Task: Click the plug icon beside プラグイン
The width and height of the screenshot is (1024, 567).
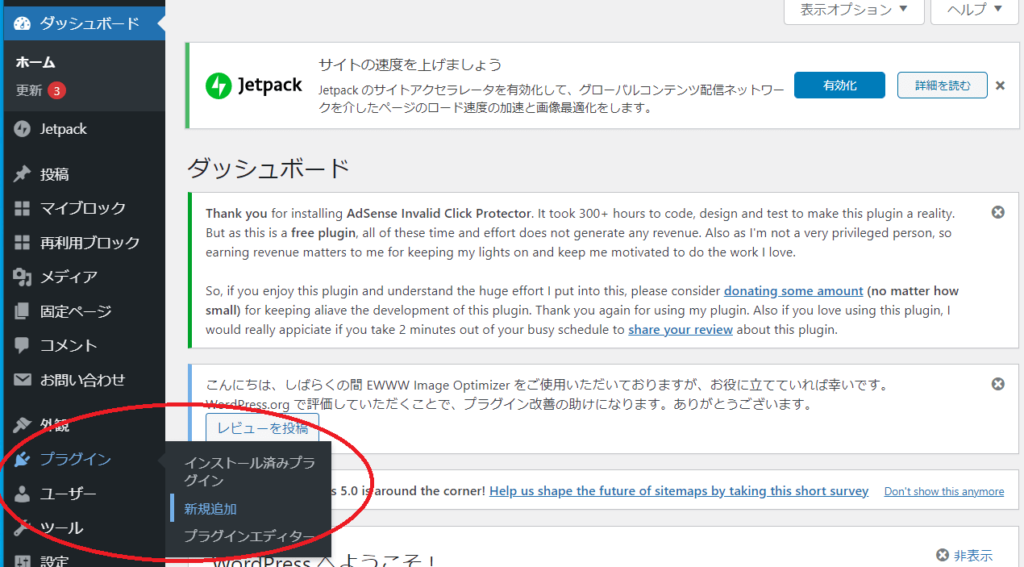Action: point(22,459)
